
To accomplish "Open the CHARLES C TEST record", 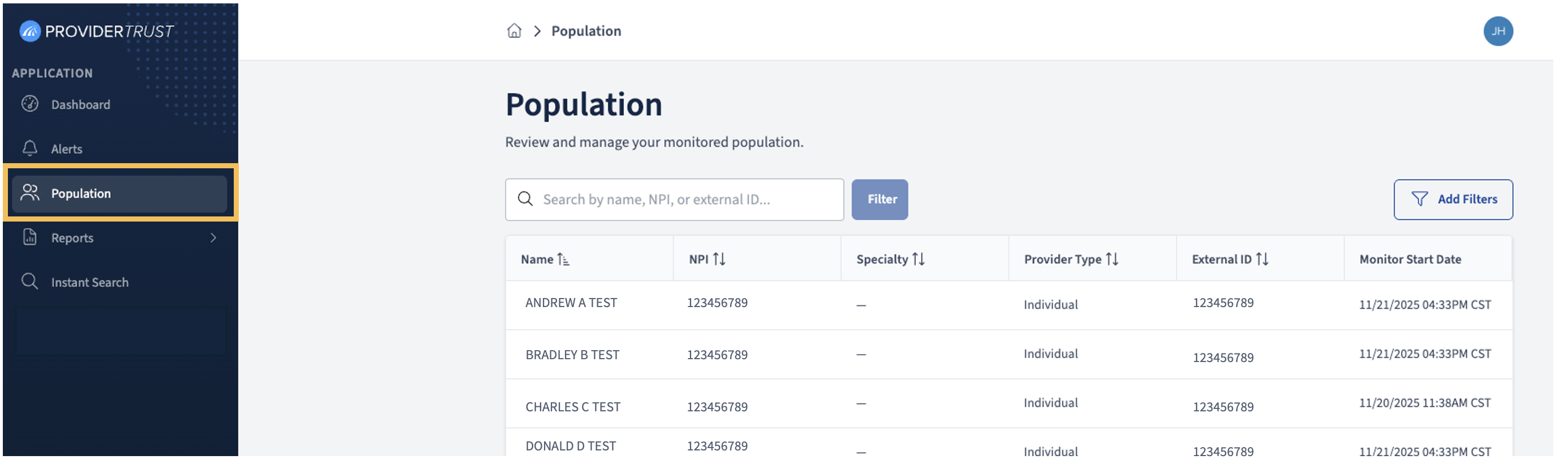I will click(x=573, y=407).
